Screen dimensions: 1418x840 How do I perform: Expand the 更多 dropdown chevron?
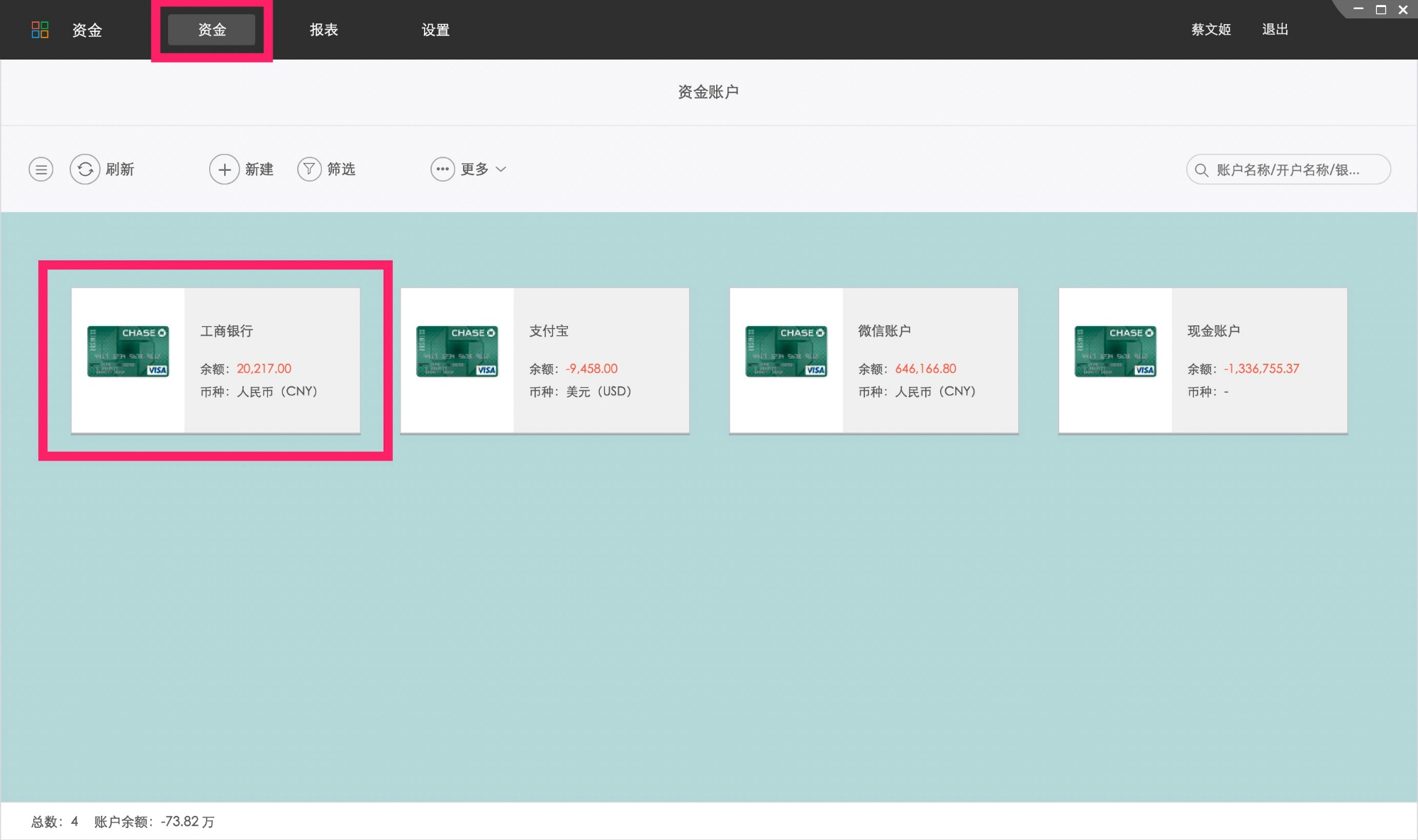(501, 169)
